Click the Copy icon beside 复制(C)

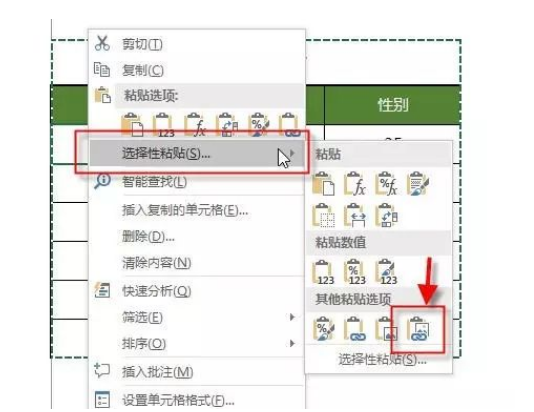click(x=102, y=70)
